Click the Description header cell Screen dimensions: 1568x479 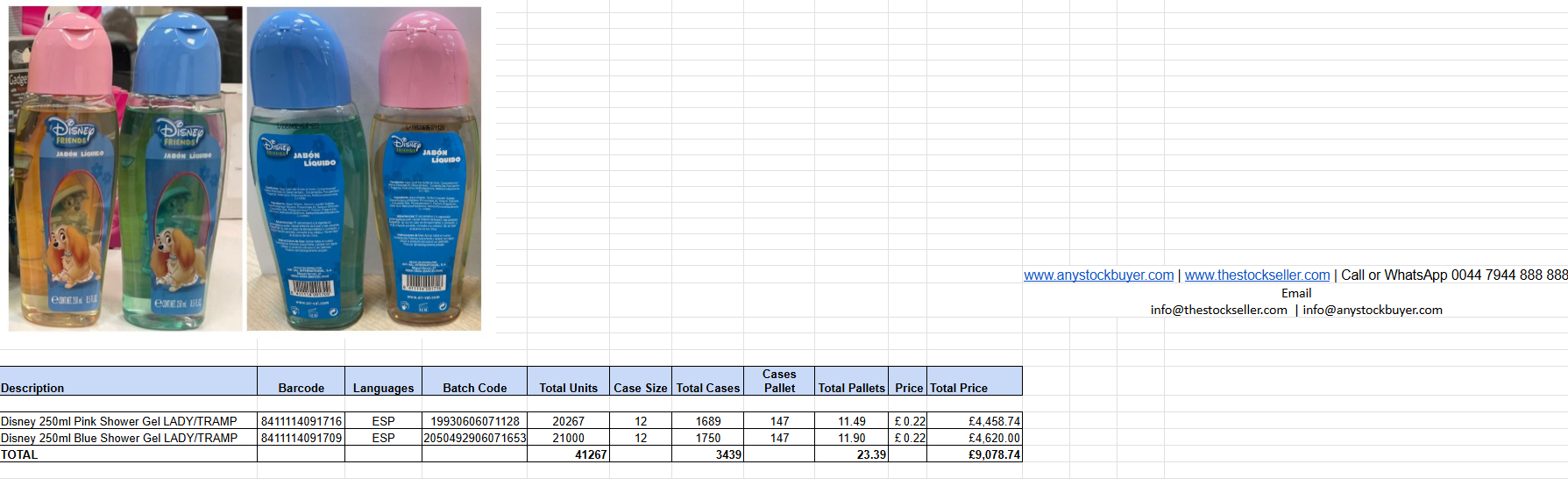pos(129,381)
